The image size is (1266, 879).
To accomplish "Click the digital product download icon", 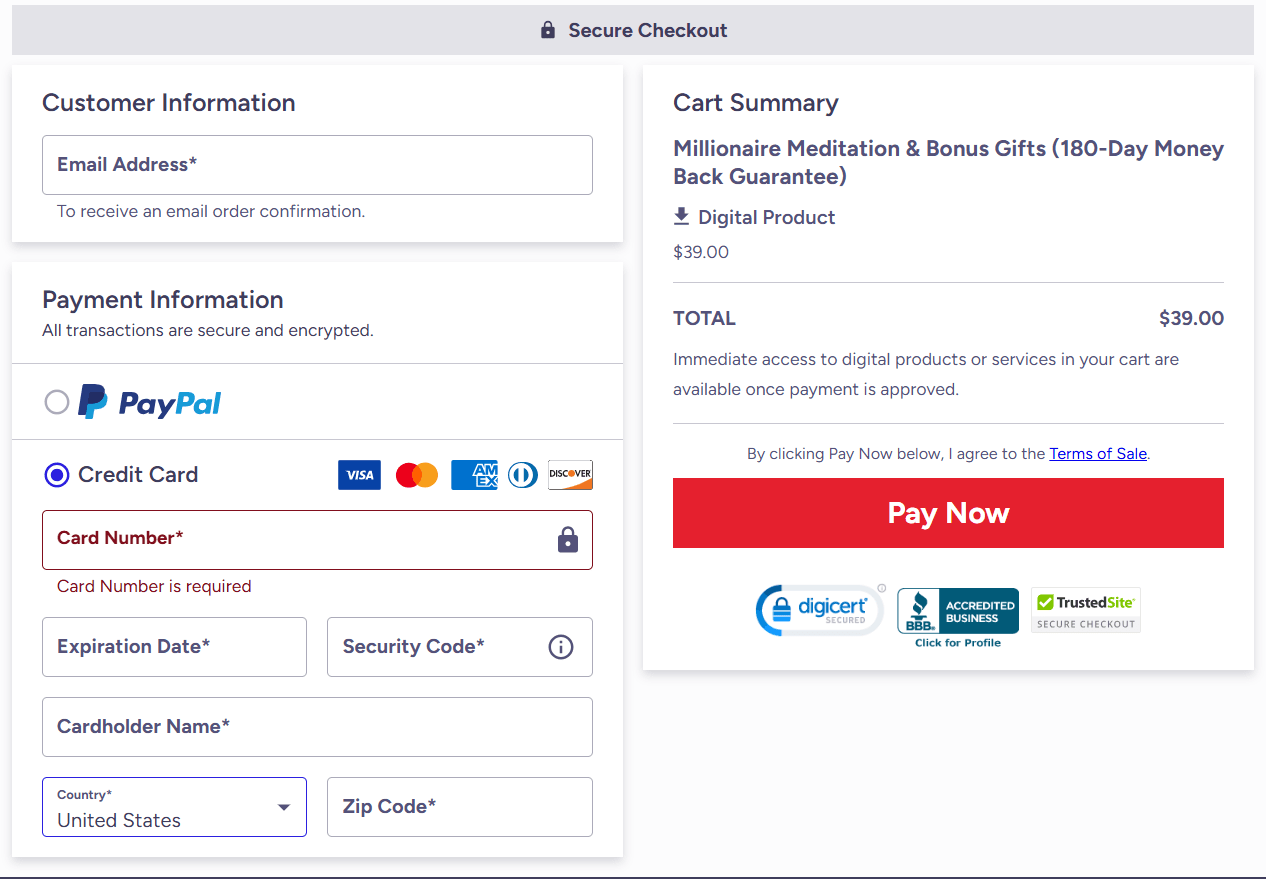I will click(x=681, y=216).
